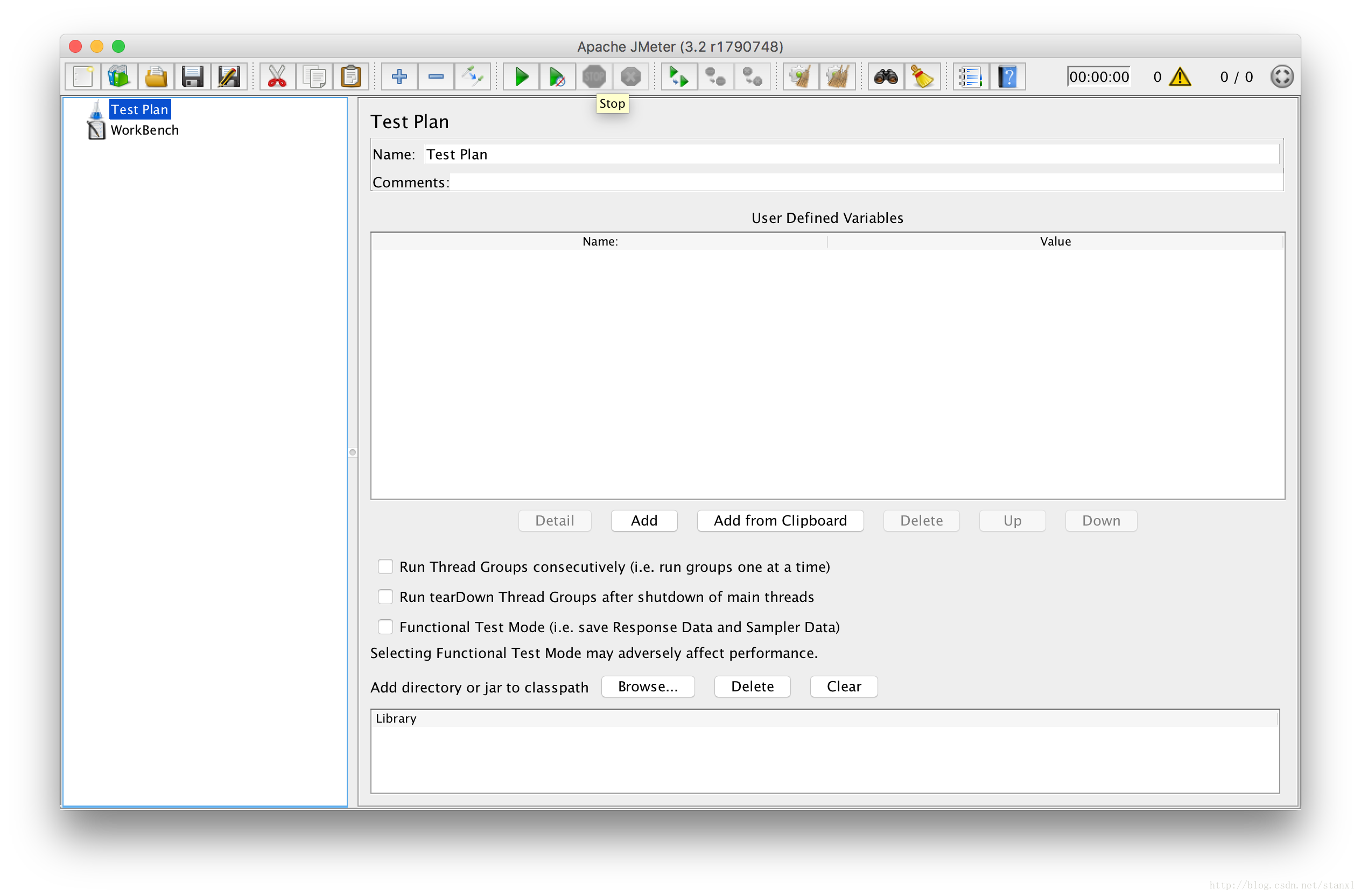Image resolution: width=1361 pixels, height=896 pixels.
Task: Click the remote Shutdown all icon
Action: pos(753,76)
